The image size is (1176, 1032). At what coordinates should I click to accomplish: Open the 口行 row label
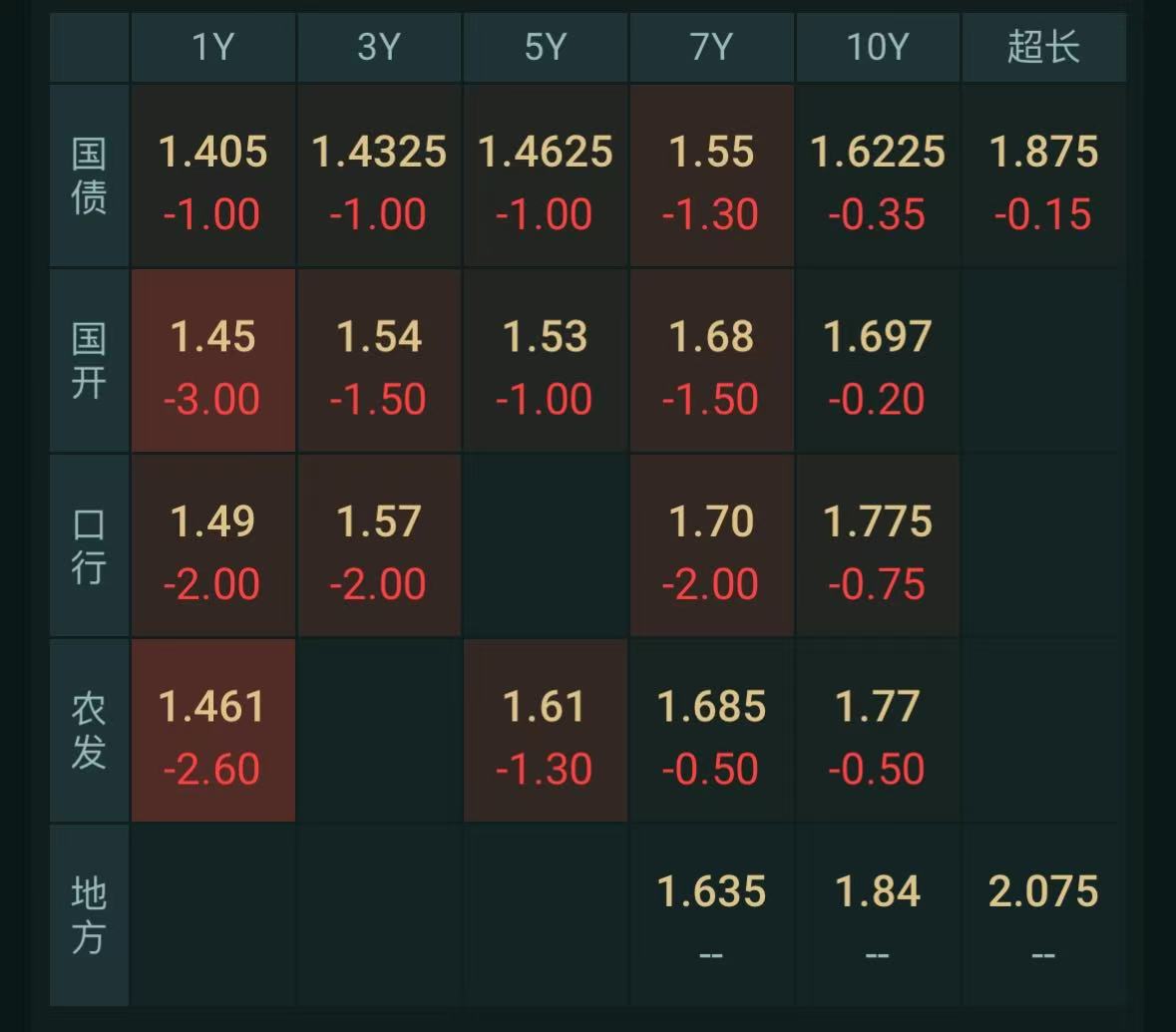click(x=89, y=545)
